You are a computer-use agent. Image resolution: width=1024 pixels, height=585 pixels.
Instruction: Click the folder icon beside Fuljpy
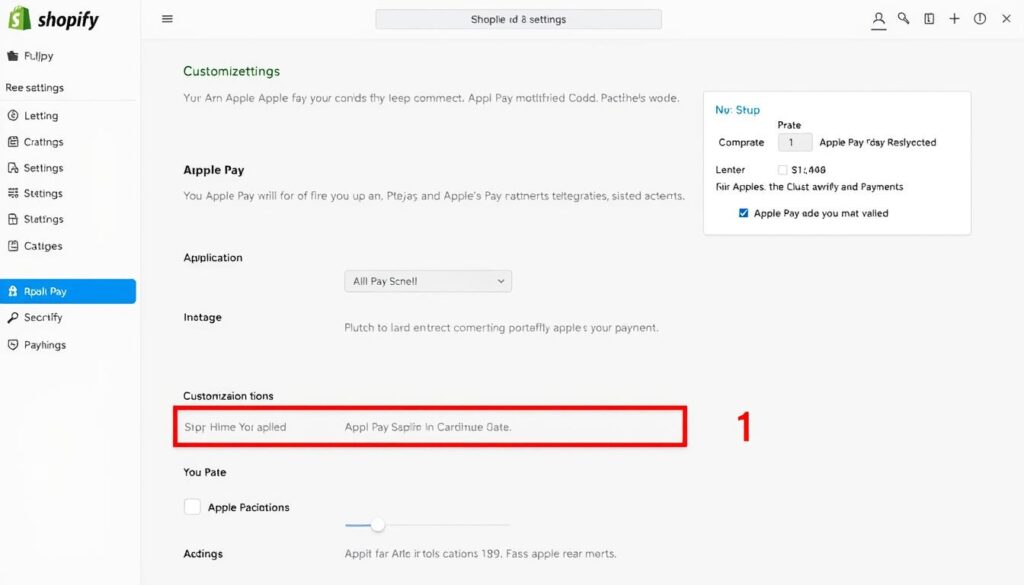click(x=12, y=56)
